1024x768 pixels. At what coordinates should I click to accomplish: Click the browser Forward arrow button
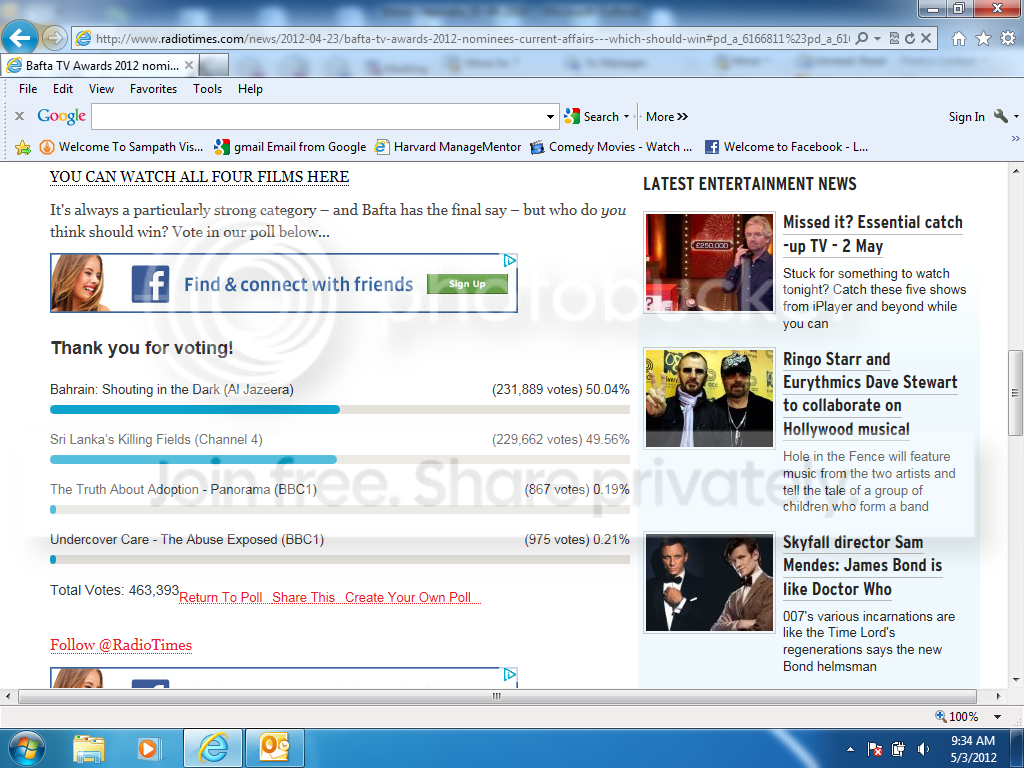coord(54,38)
